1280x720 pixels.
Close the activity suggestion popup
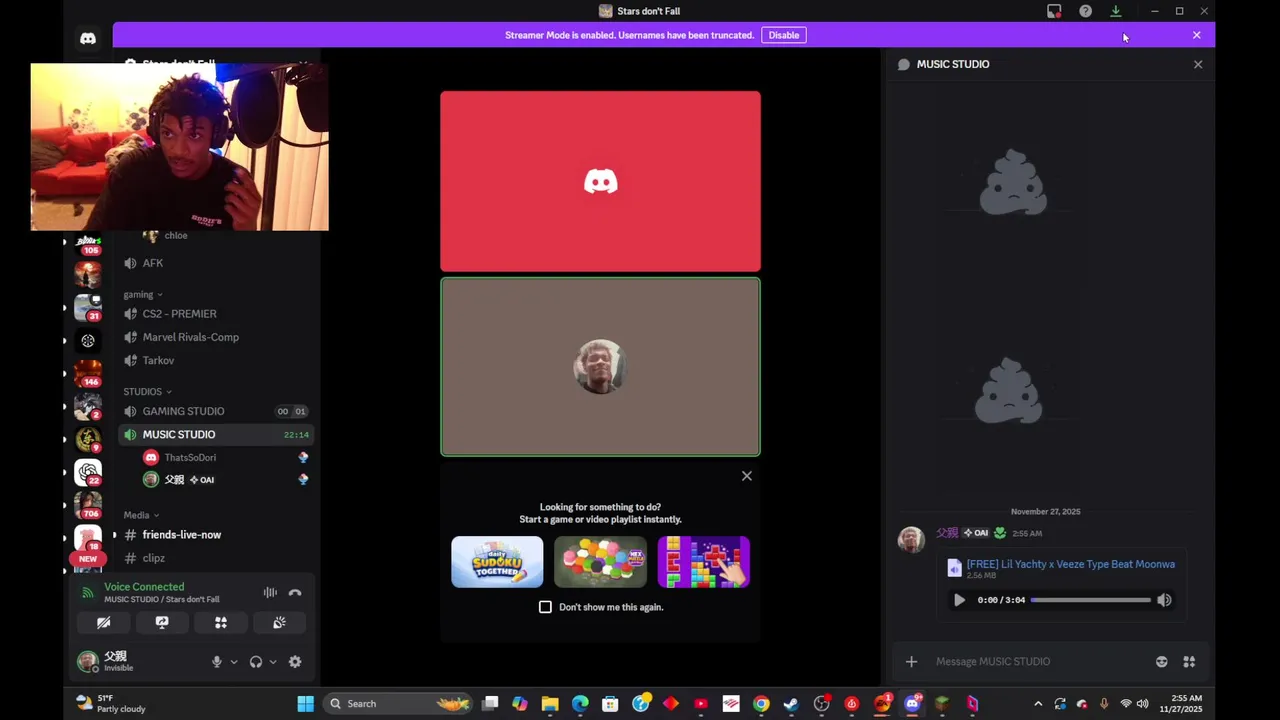746,476
